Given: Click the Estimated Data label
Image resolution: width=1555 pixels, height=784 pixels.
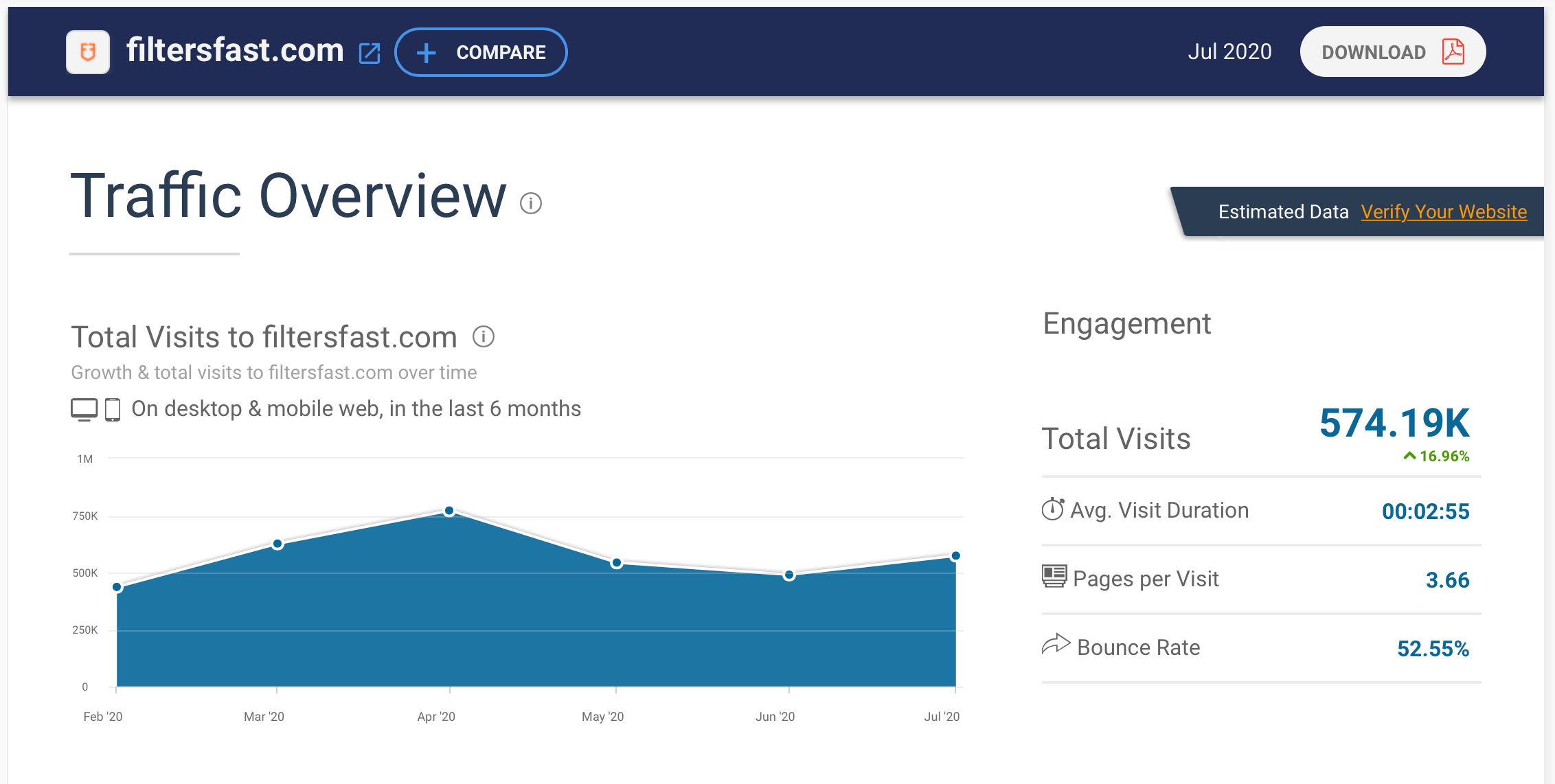Looking at the screenshot, I should click(1284, 211).
